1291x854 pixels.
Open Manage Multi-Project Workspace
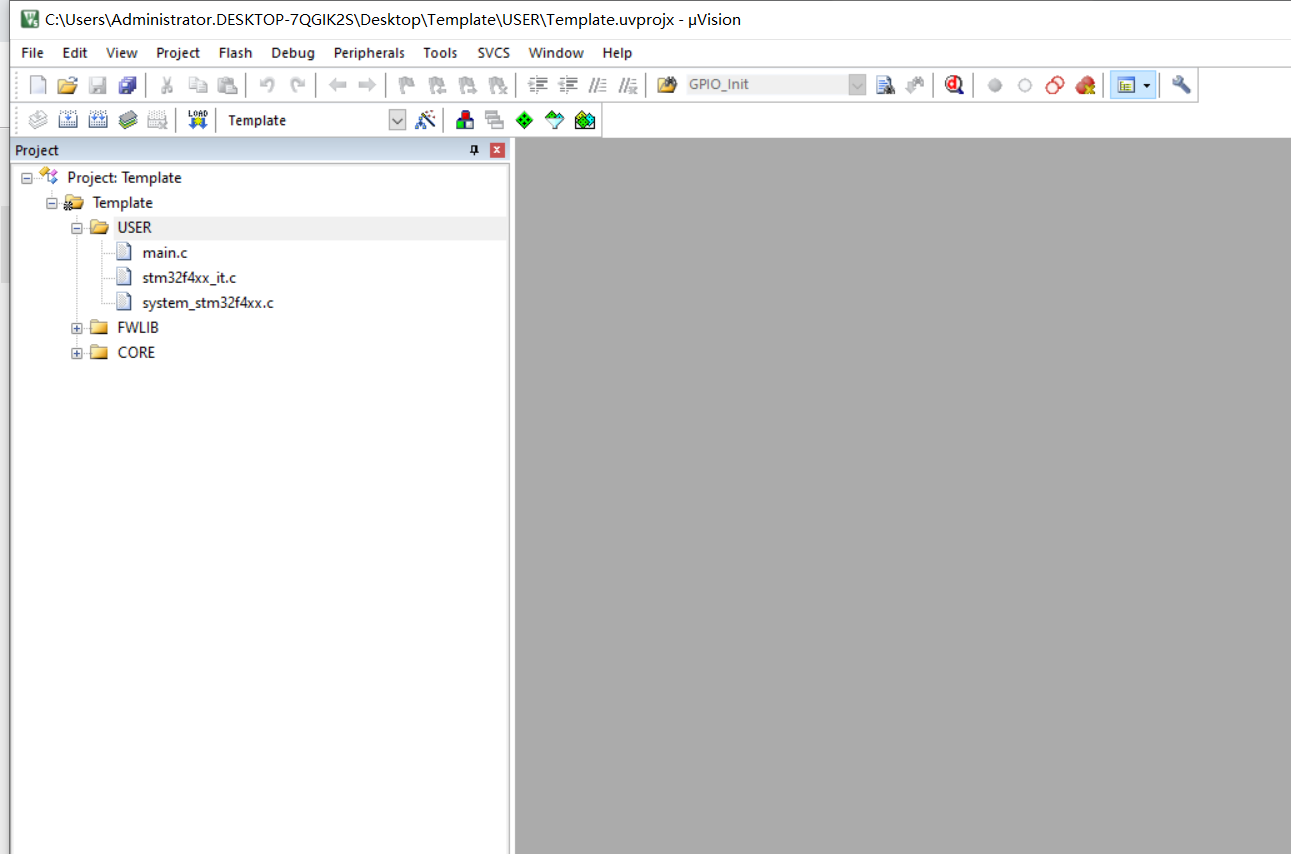point(494,120)
